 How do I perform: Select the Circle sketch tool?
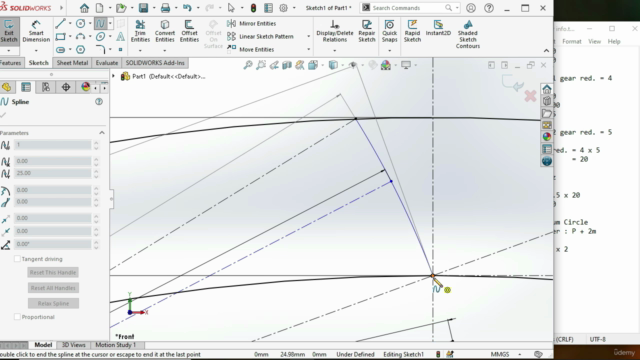(x=81, y=24)
